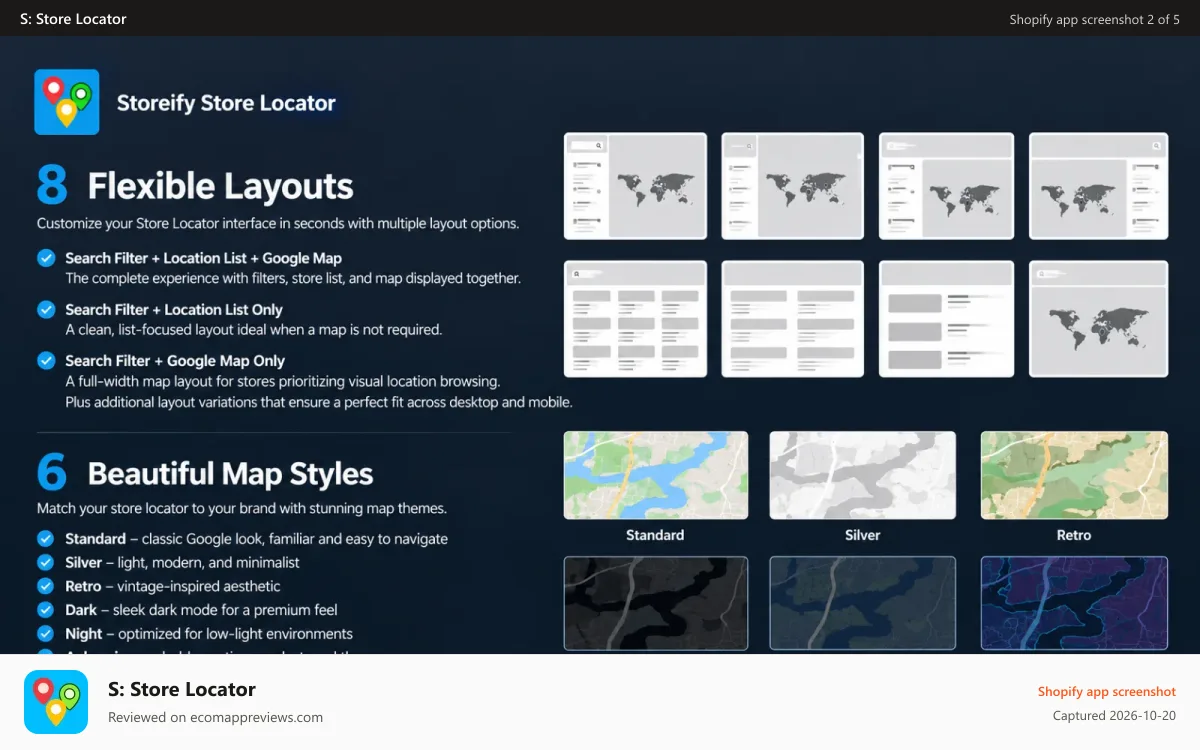Click 'Plus additional layout variations' sentence
Screen dimensions: 1200x750
coord(319,402)
